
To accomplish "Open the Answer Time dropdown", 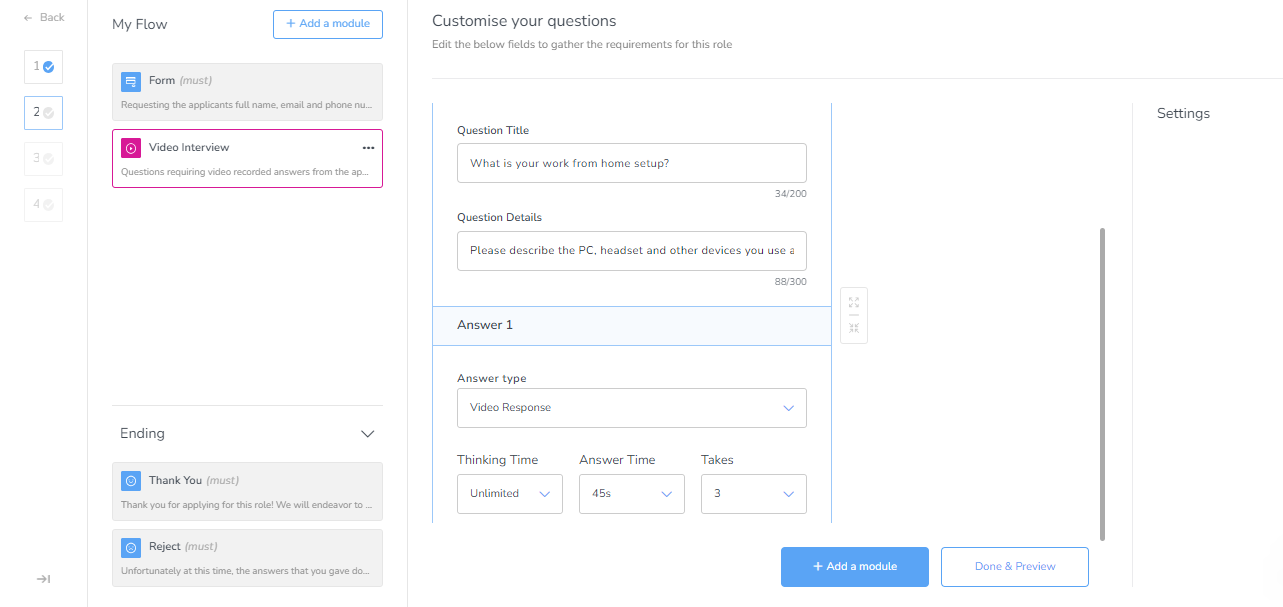I will (x=631, y=494).
